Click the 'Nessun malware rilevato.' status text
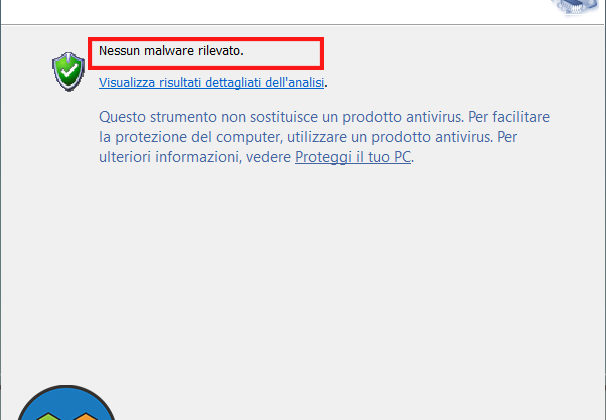Viewport: 606px width, 420px height. point(171,51)
